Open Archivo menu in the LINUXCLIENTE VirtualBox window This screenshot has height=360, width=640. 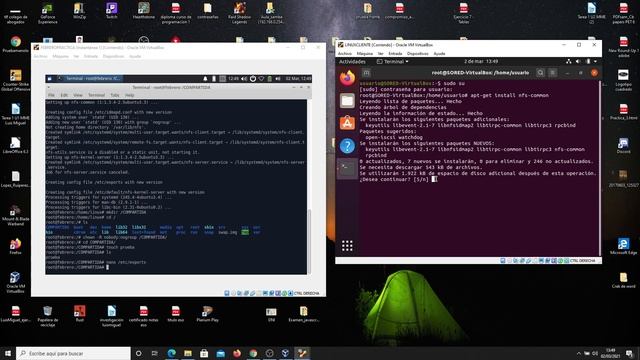[x=344, y=53]
